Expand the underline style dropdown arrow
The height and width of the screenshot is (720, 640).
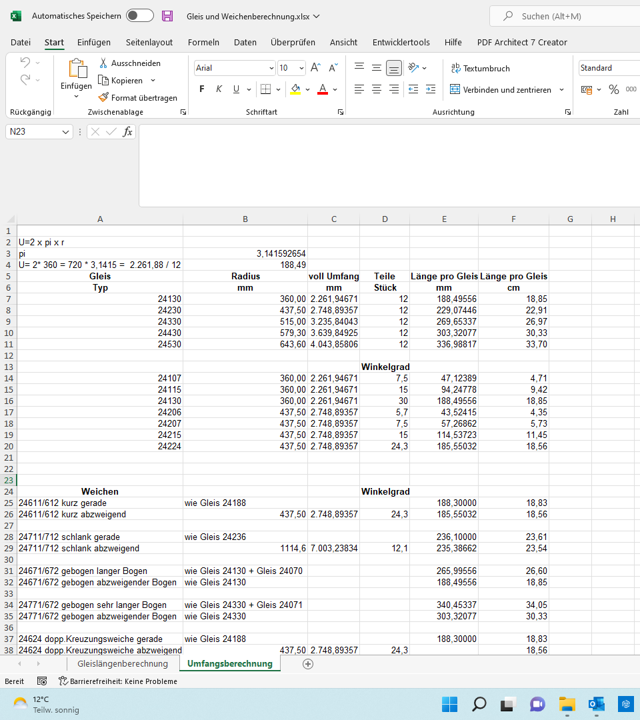click(249, 90)
